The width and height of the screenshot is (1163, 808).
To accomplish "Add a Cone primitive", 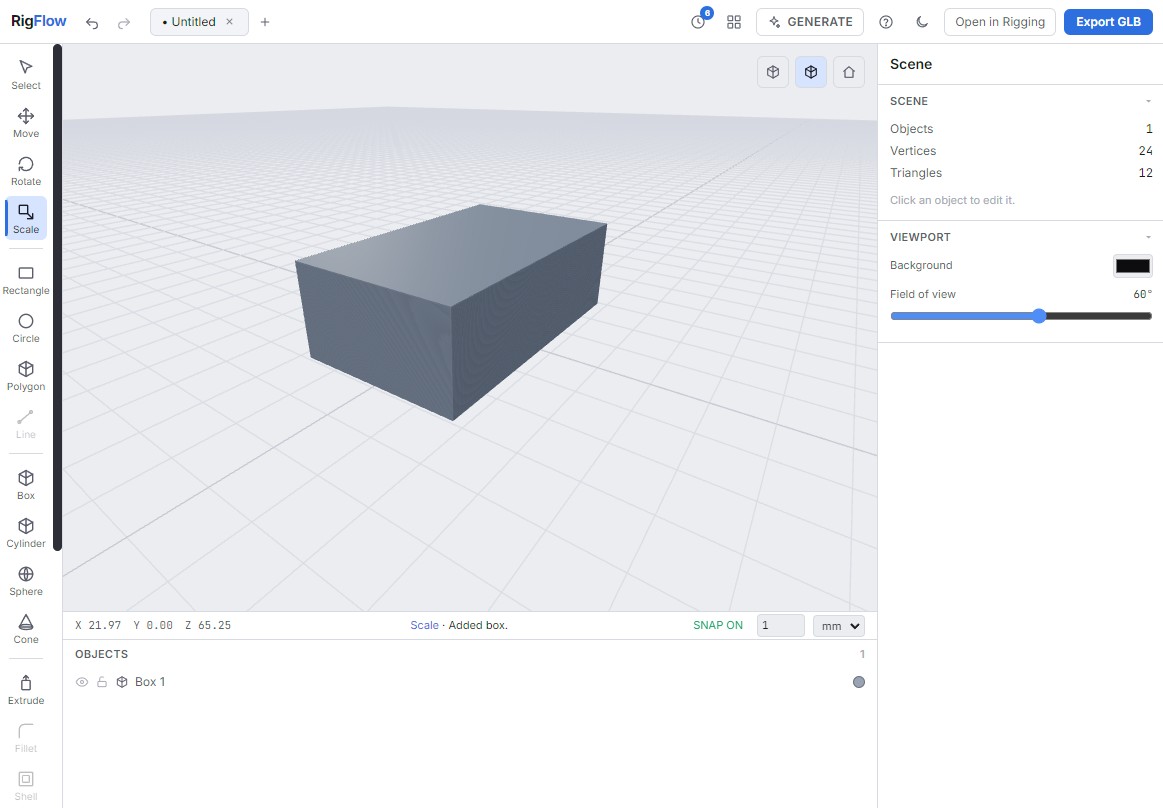I will [26, 628].
